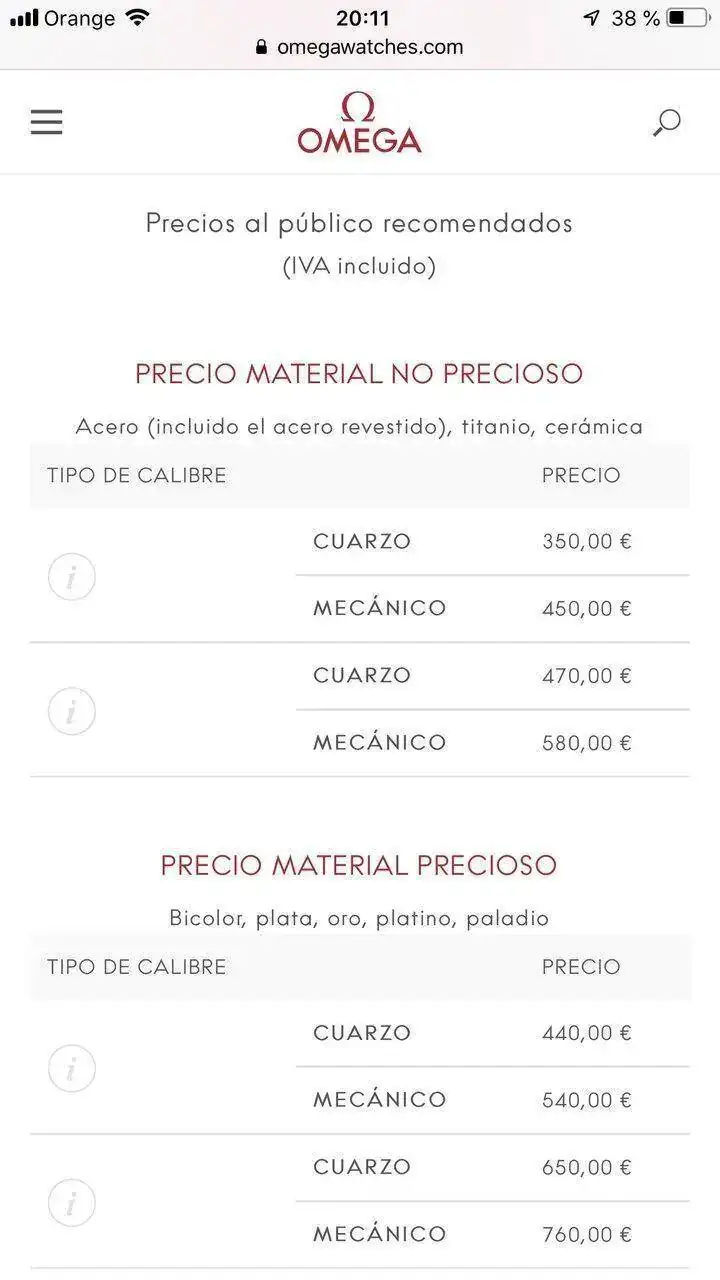Tap info icon beside 440,00 € quartz row

(x=72, y=1068)
